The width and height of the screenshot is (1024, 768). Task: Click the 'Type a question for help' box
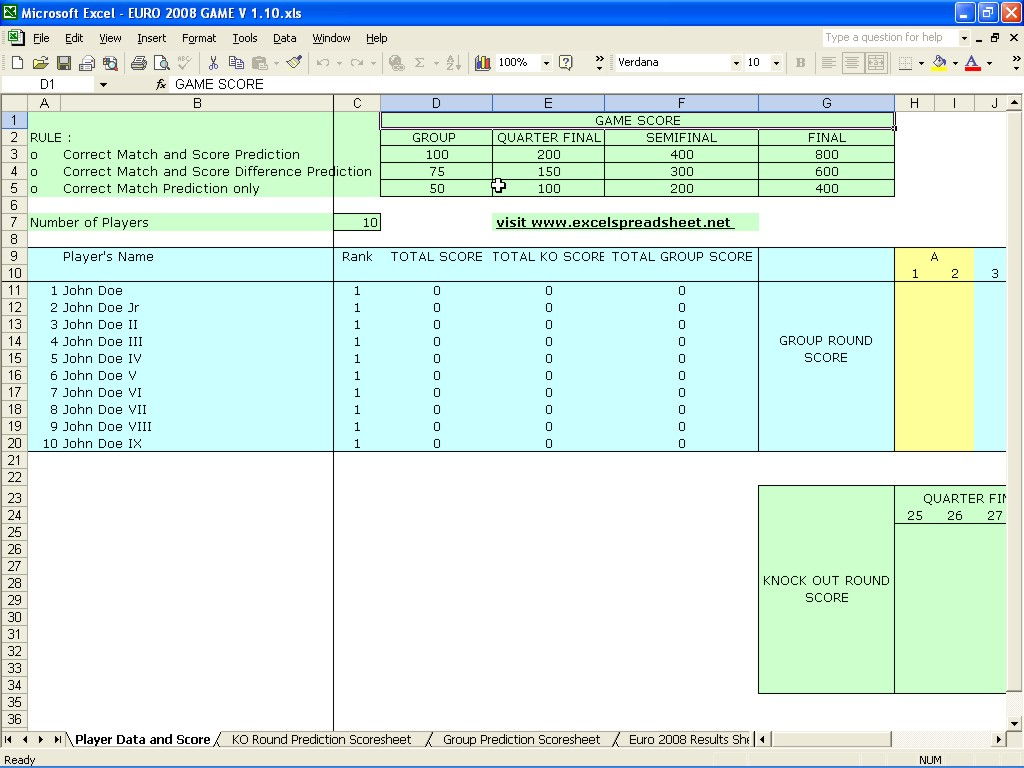pyautogui.click(x=890, y=38)
